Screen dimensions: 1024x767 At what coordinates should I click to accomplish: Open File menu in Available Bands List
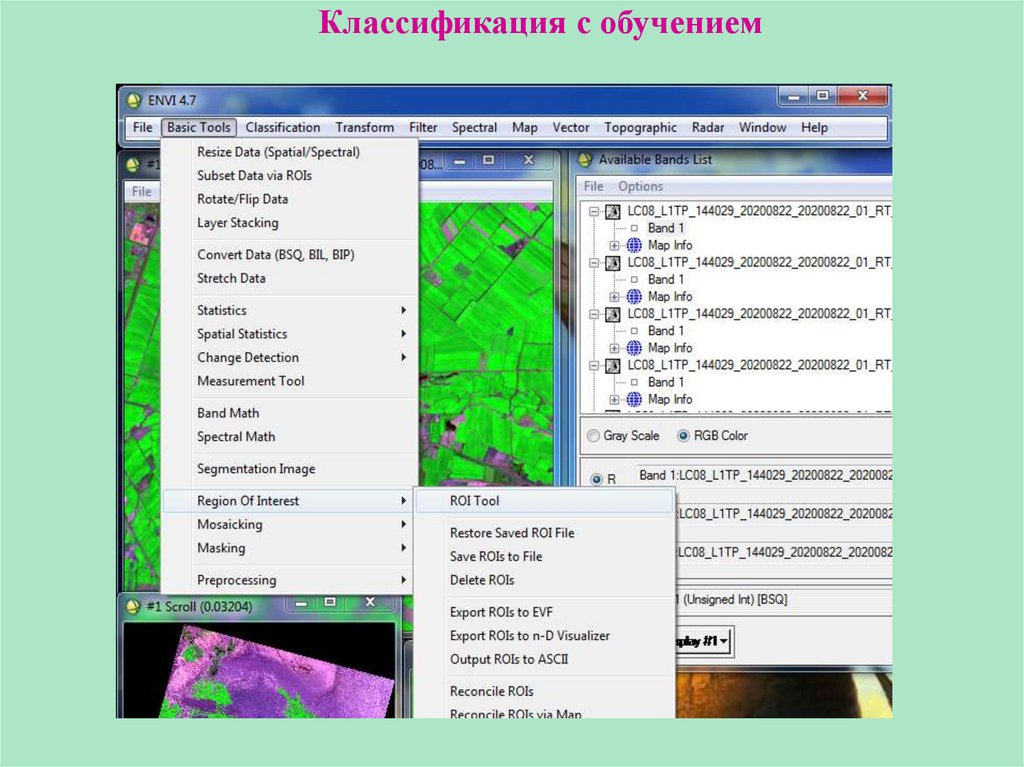pos(593,186)
